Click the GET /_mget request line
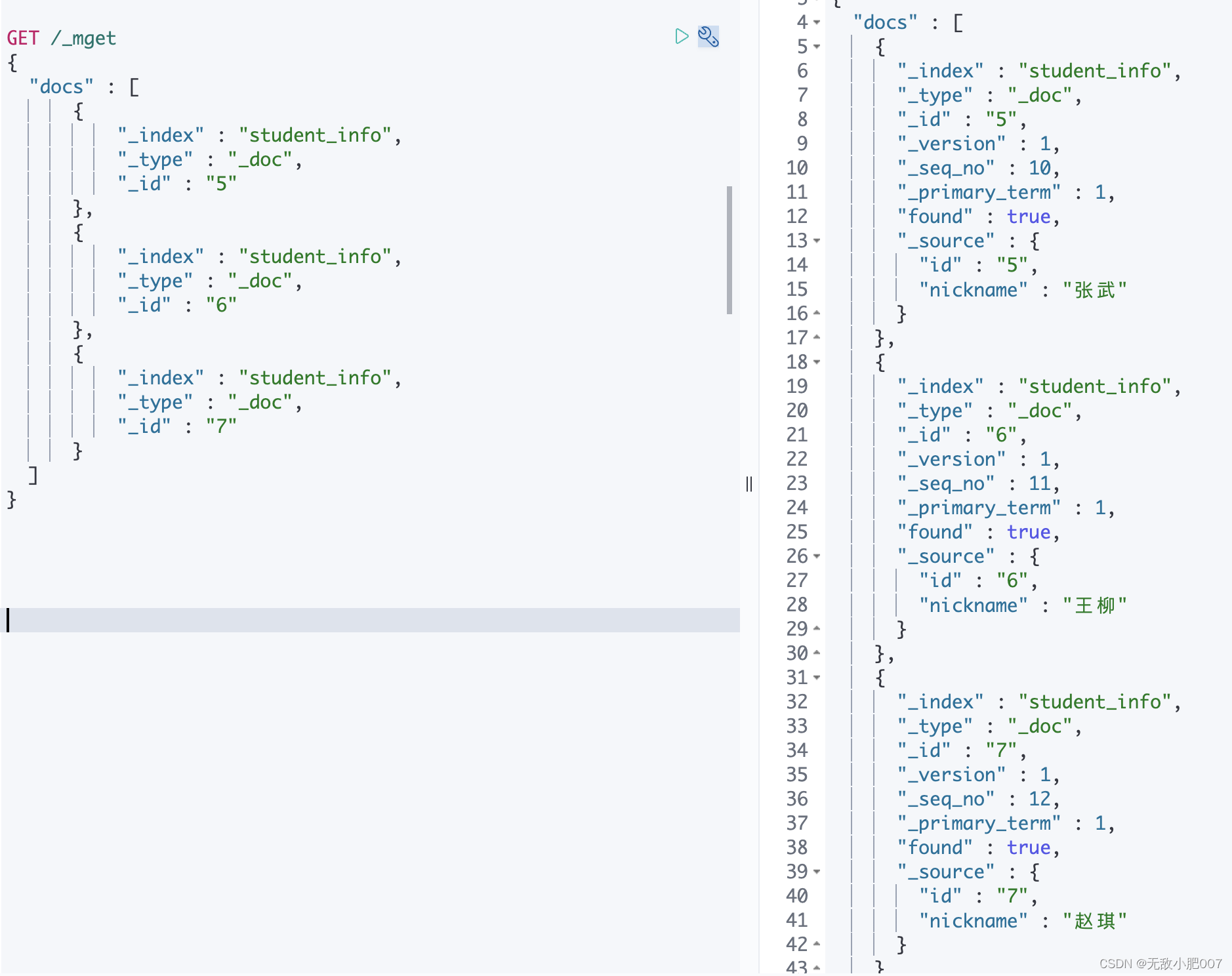Image resolution: width=1232 pixels, height=976 pixels. (62, 38)
